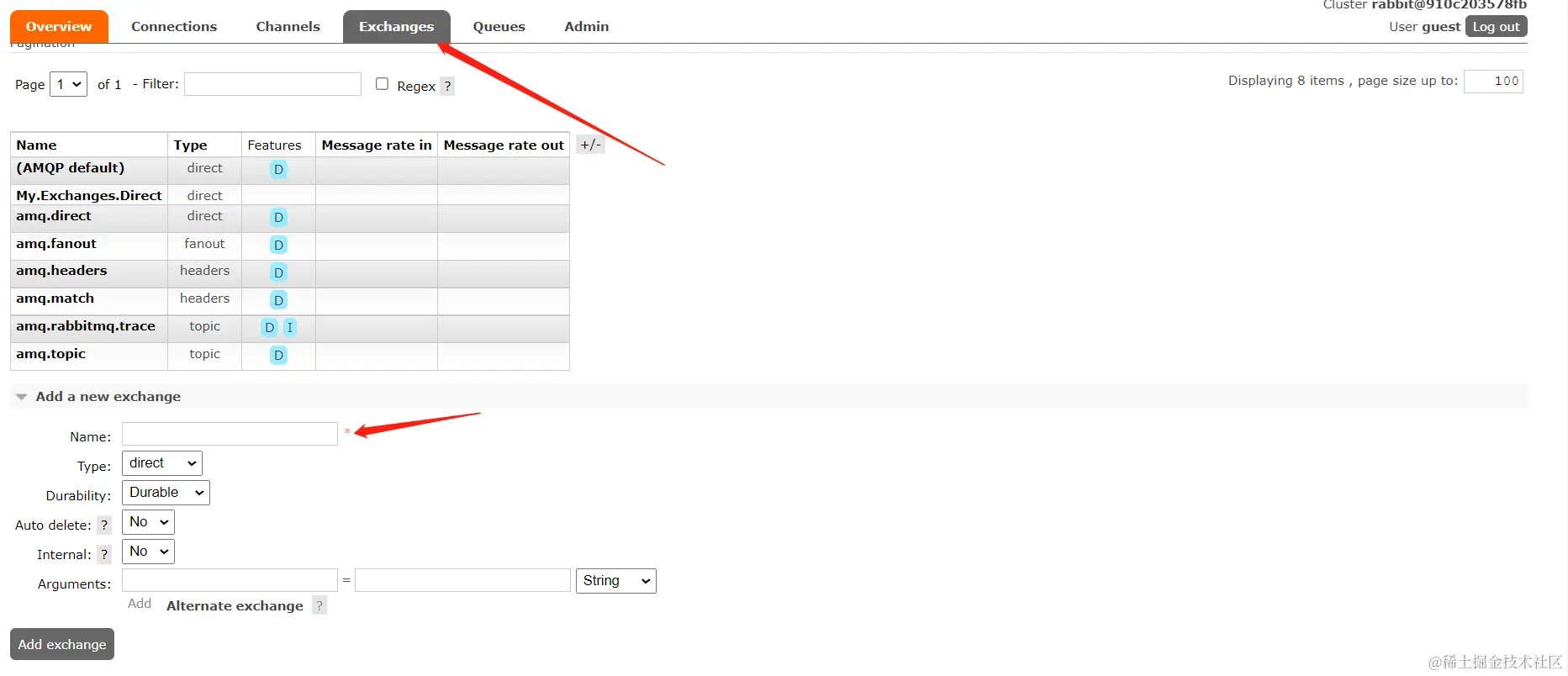Click the Log out button
This screenshot has height=676, width=1568.
1496,26
